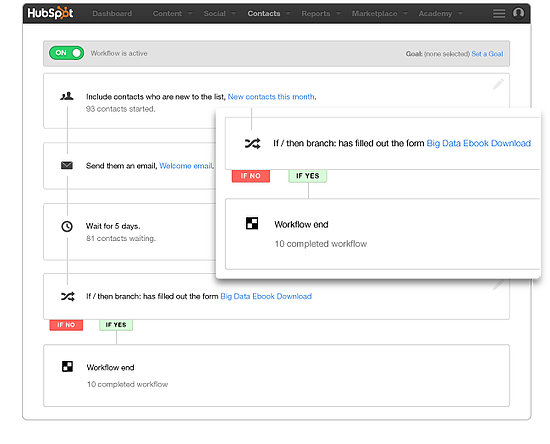Viewport: 550px width, 444px height.
Task: Open the hamburger menu icon
Action: (499, 14)
